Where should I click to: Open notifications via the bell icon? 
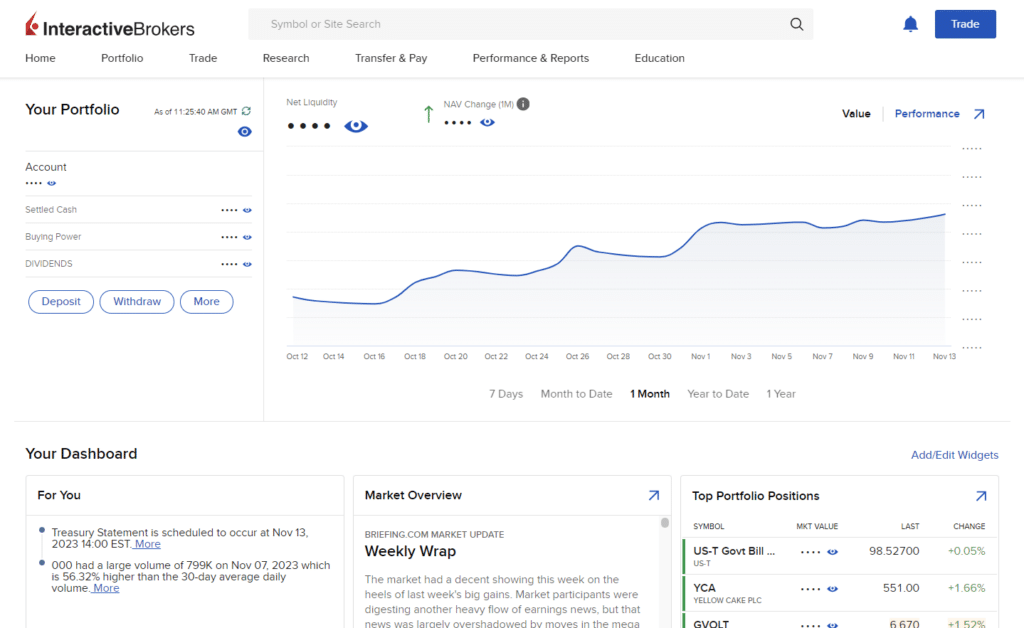pyautogui.click(x=910, y=23)
